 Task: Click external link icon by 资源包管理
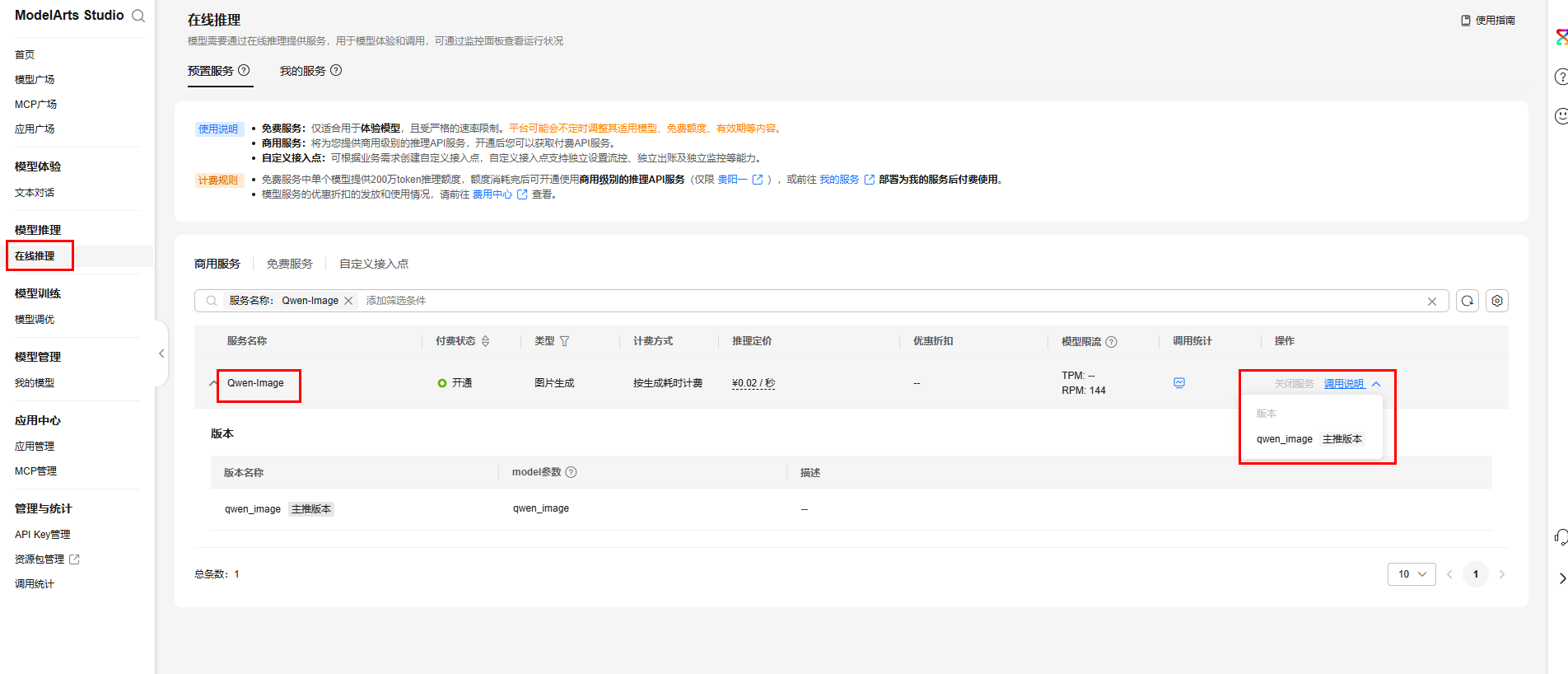[74, 559]
